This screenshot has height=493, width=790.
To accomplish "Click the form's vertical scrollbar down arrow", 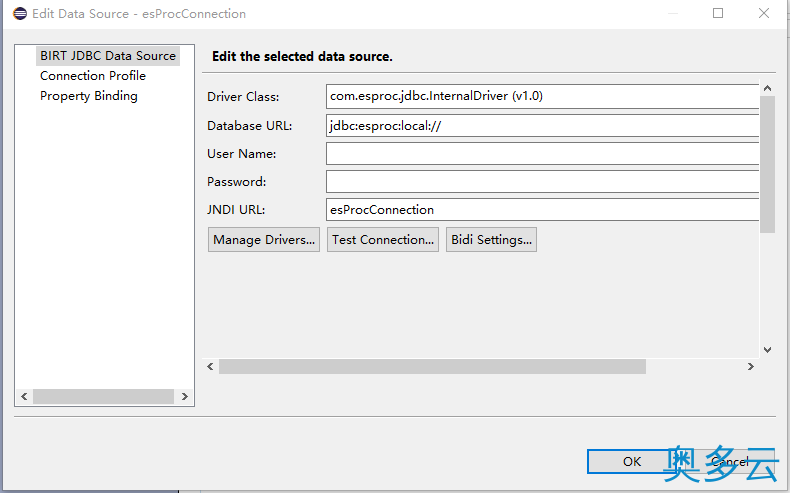I will tap(767, 349).
